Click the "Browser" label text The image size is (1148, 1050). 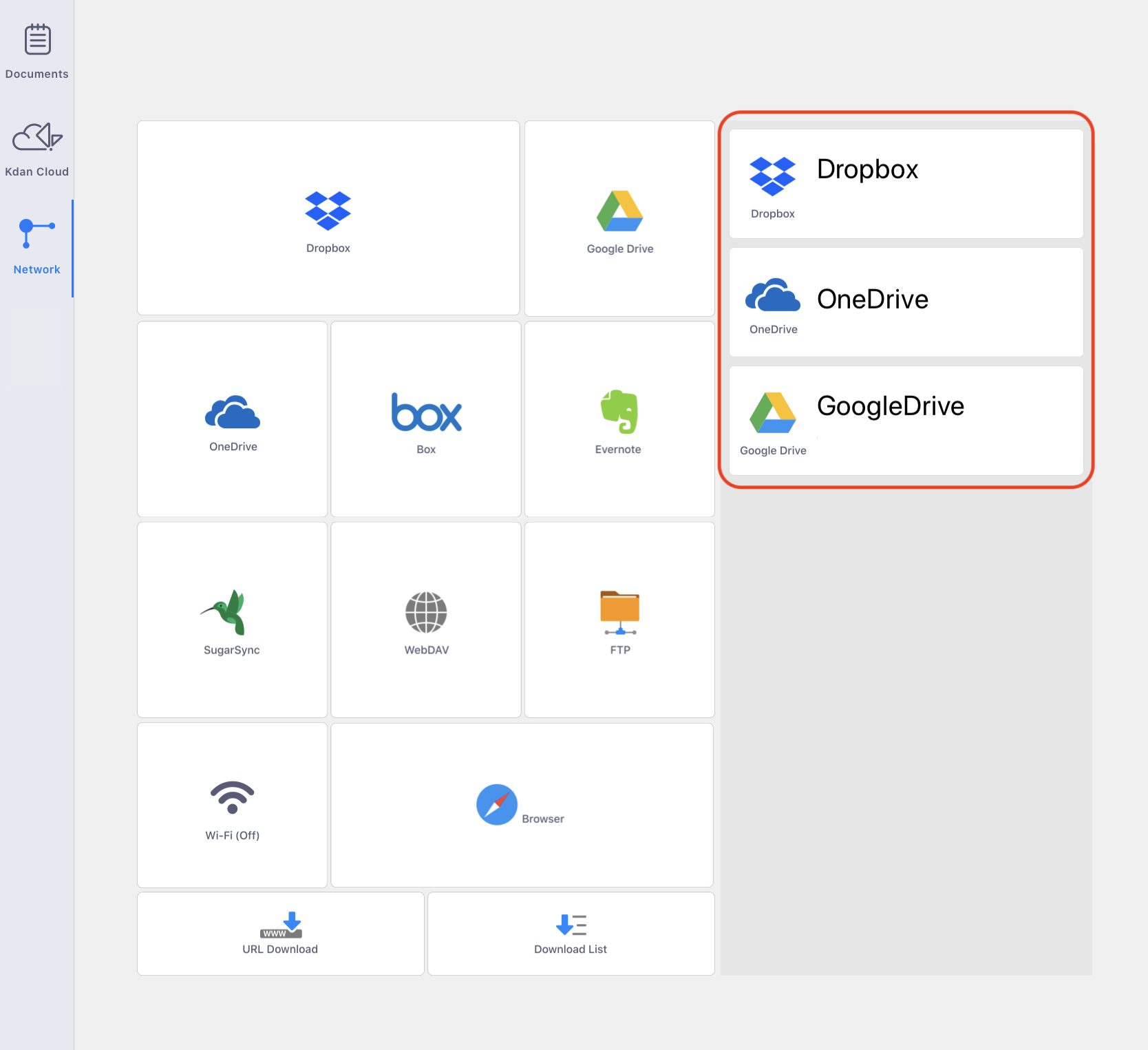543,819
